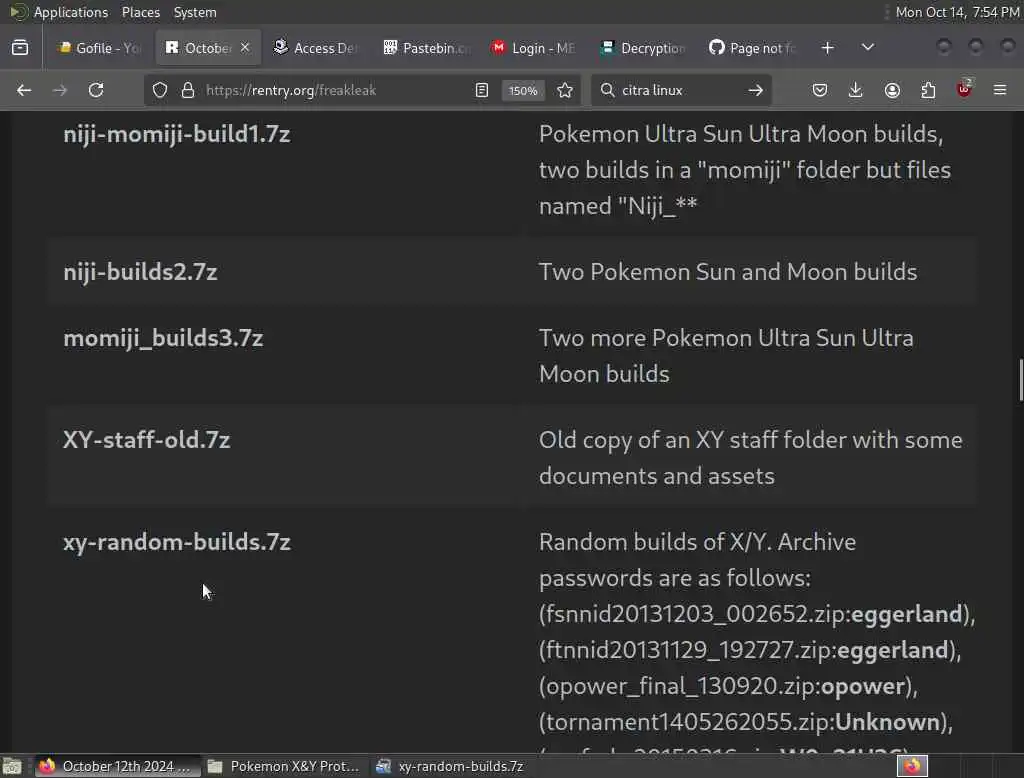Image resolution: width=1024 pixels, height=778 pixels.
Task: Save page to Pocket
Action: click(x=820, y=90)
